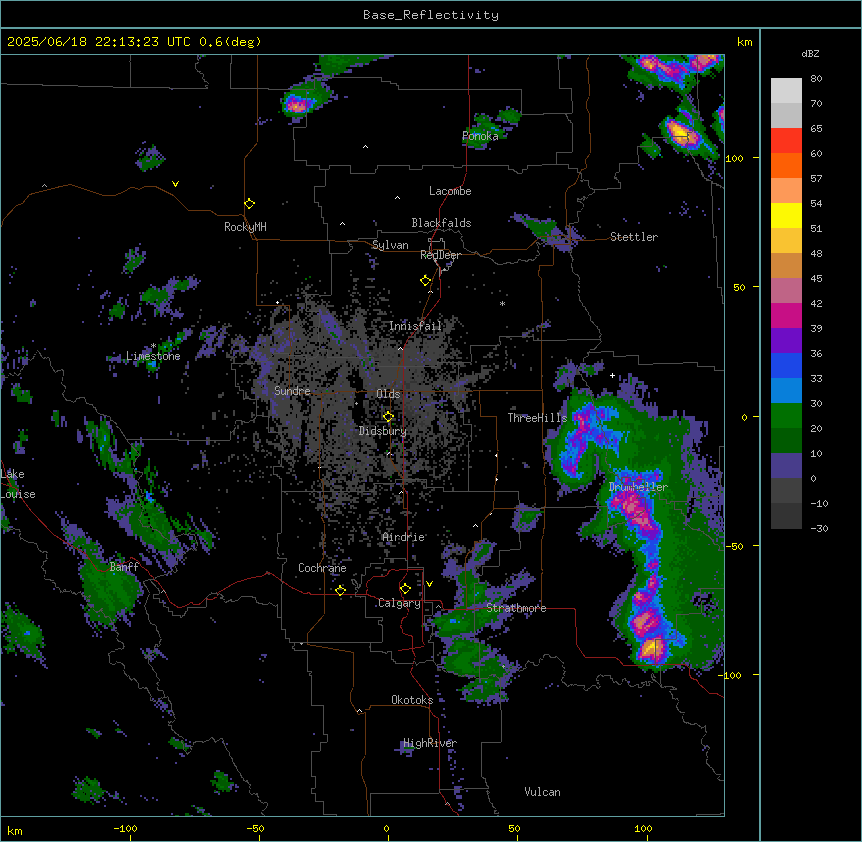Click the Lacombe town label

(450, 191)
